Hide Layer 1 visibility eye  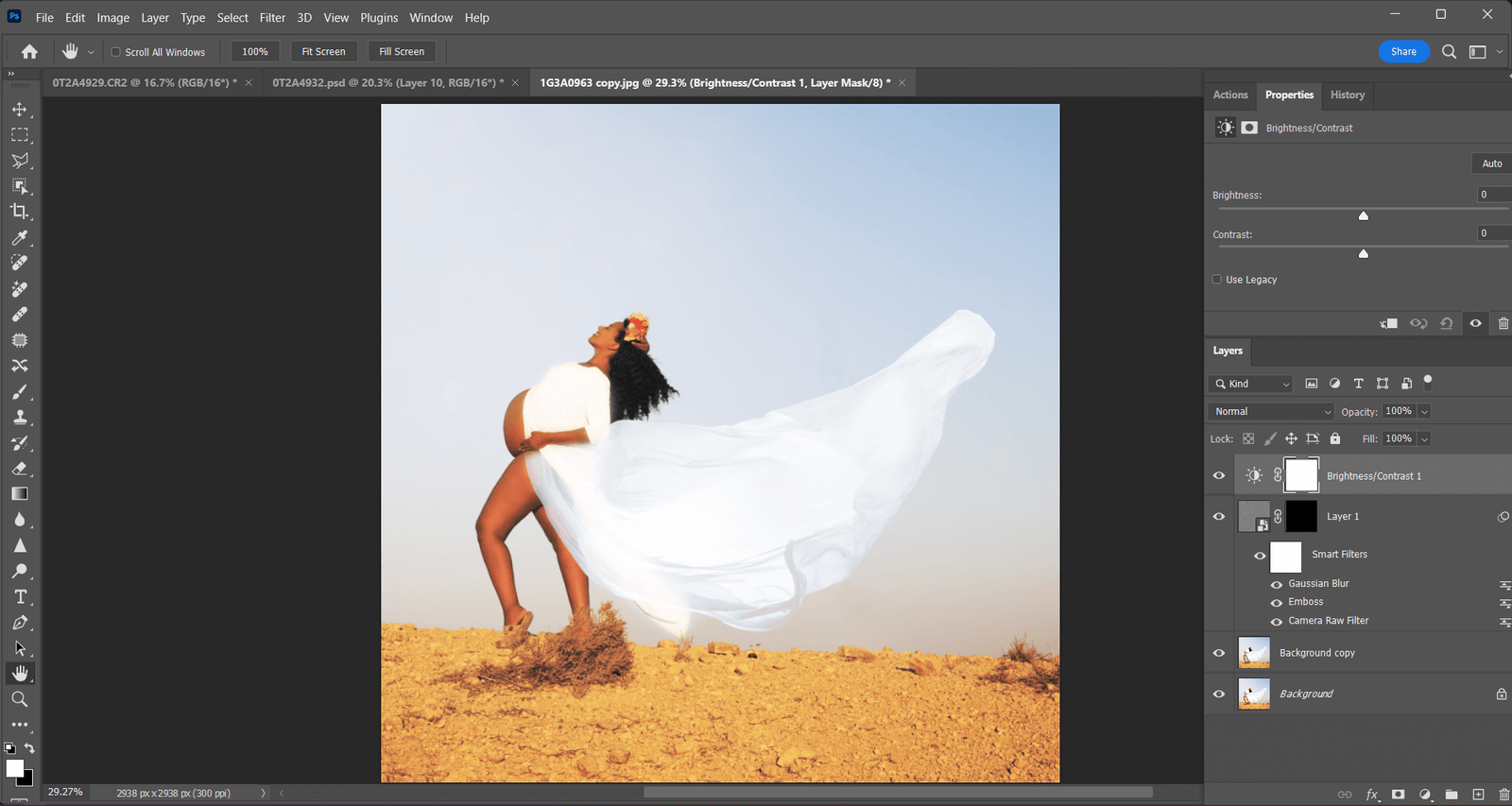click(x=1219, y=517)
